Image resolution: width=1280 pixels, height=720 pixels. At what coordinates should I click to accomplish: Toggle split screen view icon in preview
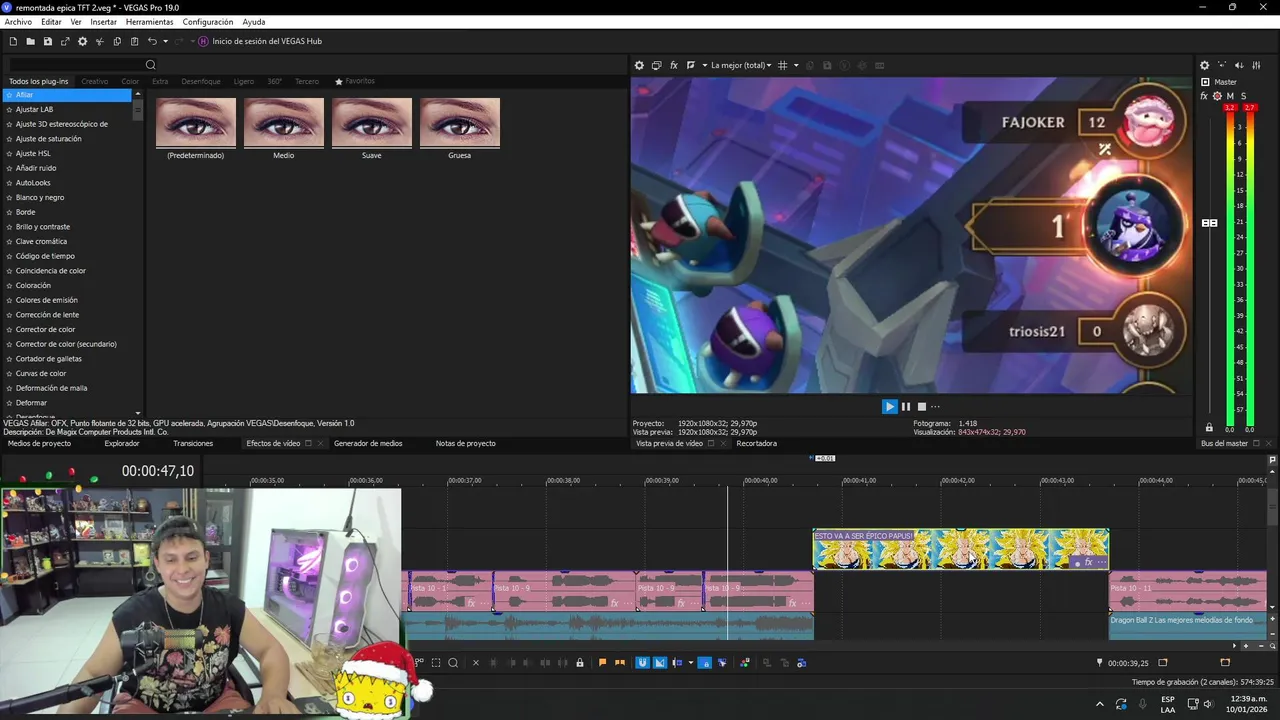pos(691,65)
